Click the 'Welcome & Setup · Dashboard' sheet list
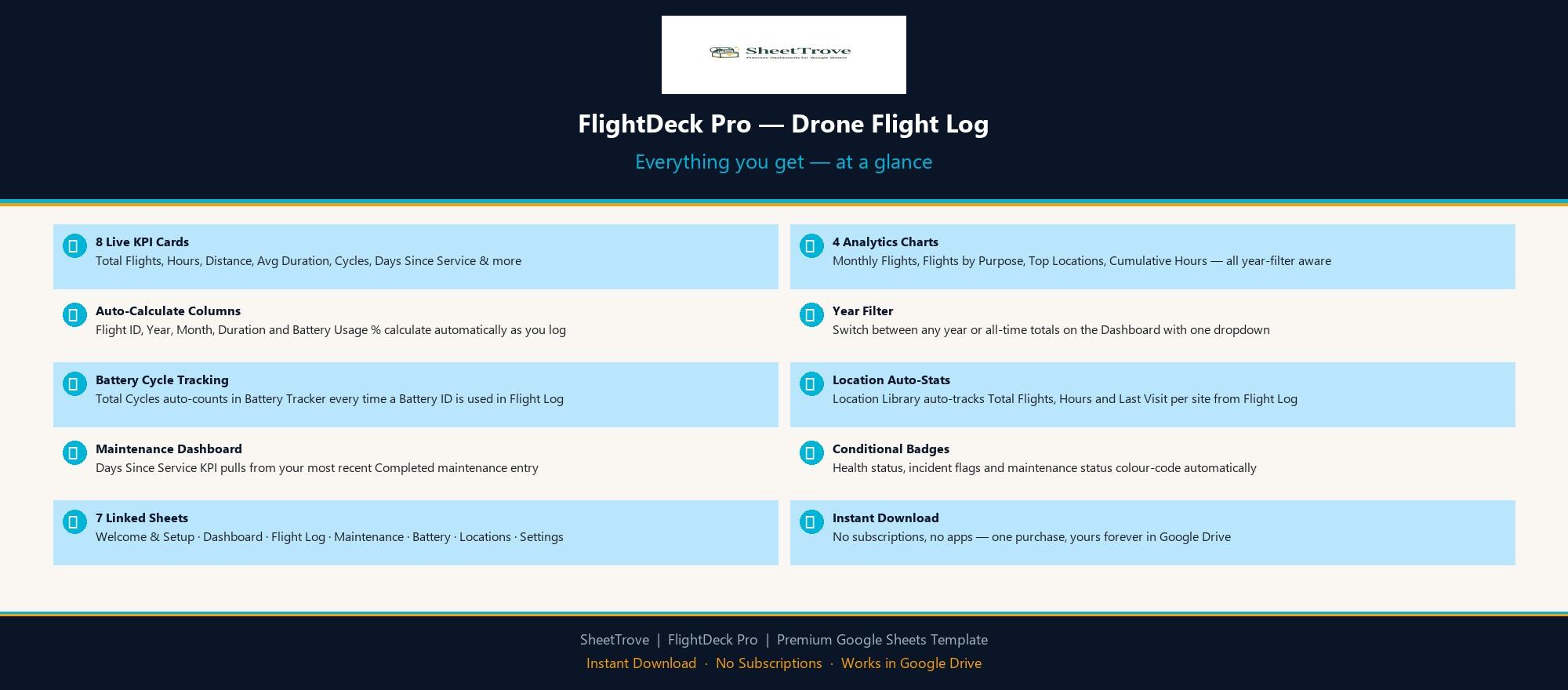The width and height of the screenshot is (1568, 690). point(329,536)
